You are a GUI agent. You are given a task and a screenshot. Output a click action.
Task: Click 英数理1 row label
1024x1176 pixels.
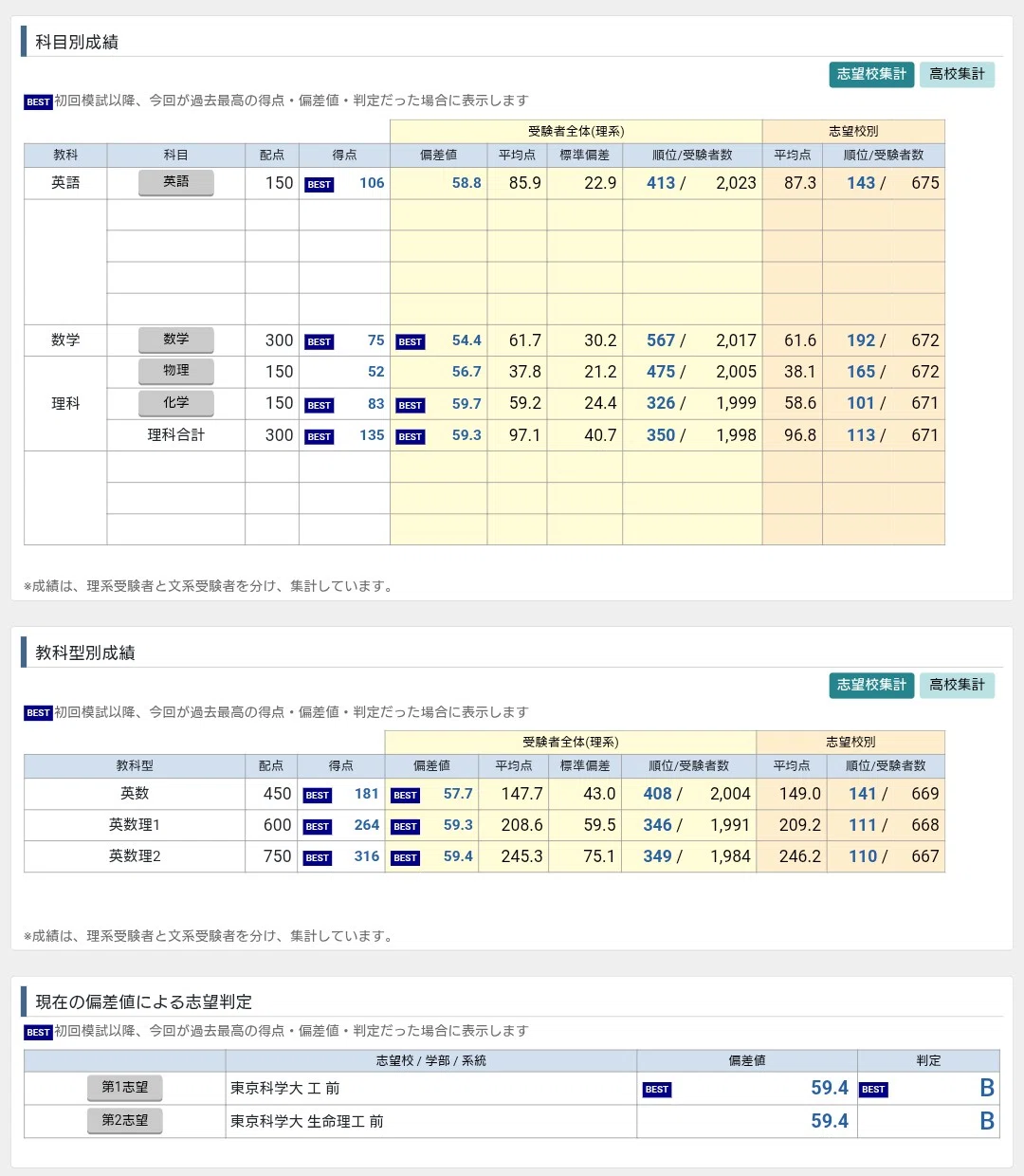pos(135,825)
